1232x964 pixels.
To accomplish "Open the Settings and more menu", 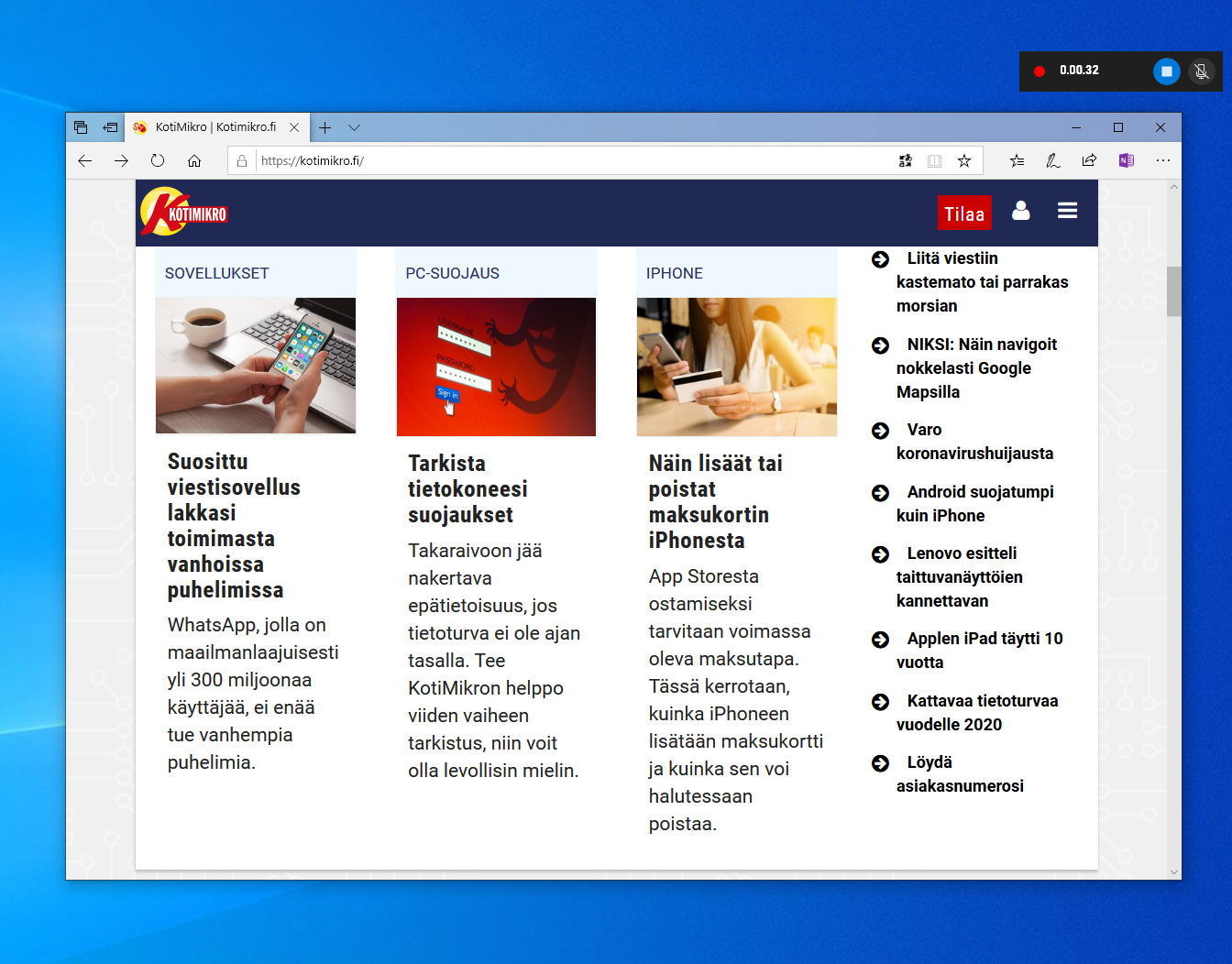I will pyautogui.click(x=1162, y=160).
